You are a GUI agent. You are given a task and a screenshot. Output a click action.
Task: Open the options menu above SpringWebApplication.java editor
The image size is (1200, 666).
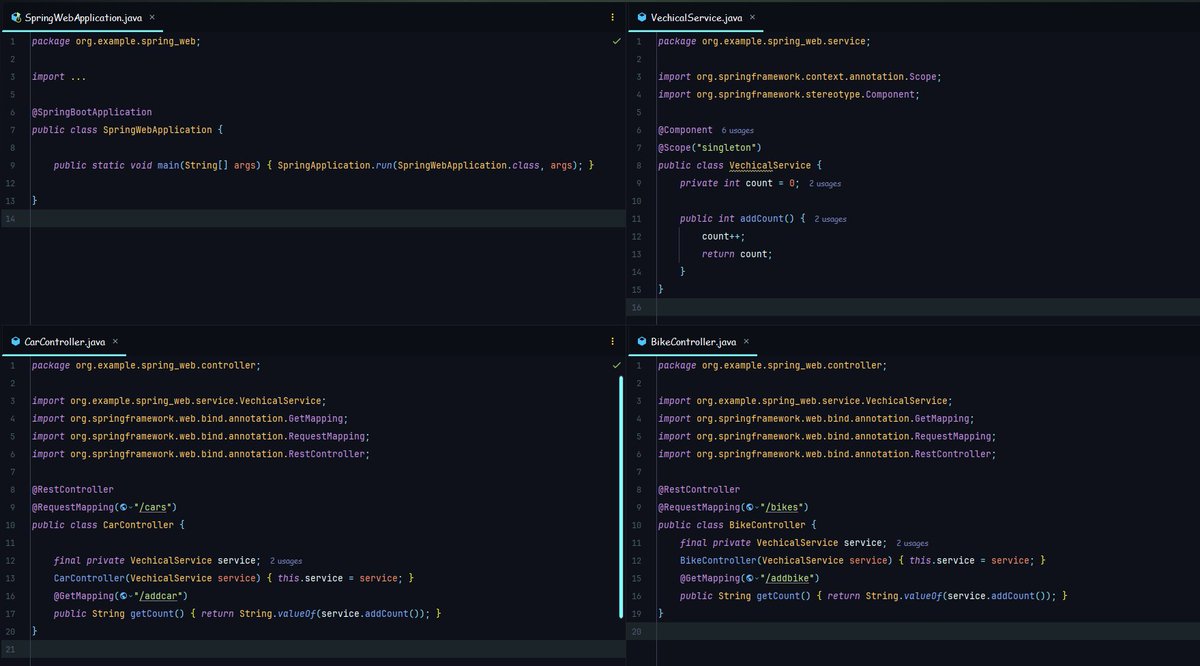tap(612, 18)
